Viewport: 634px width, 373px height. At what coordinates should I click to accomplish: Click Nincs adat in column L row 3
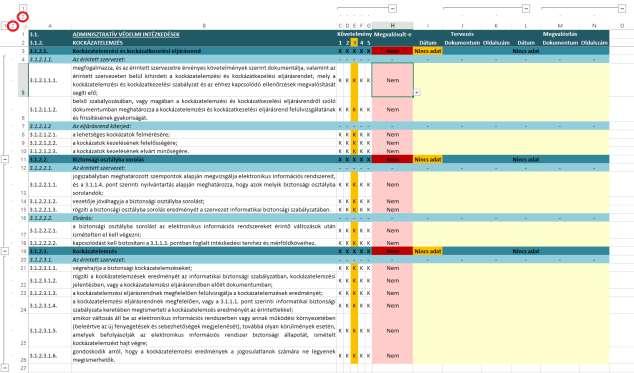coord(526,51)
